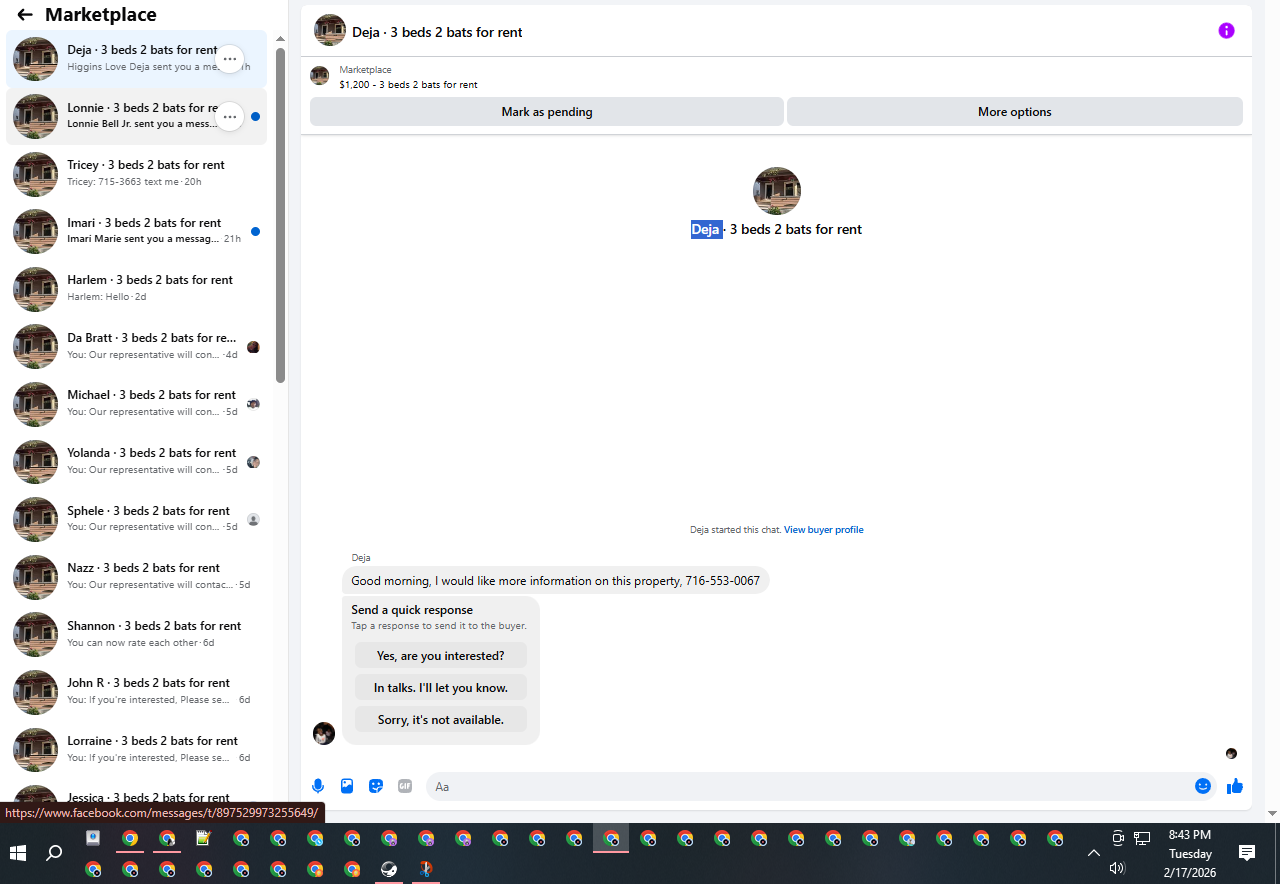Open John R's conversation
1280x884 pixels.
tap(136, 691)
